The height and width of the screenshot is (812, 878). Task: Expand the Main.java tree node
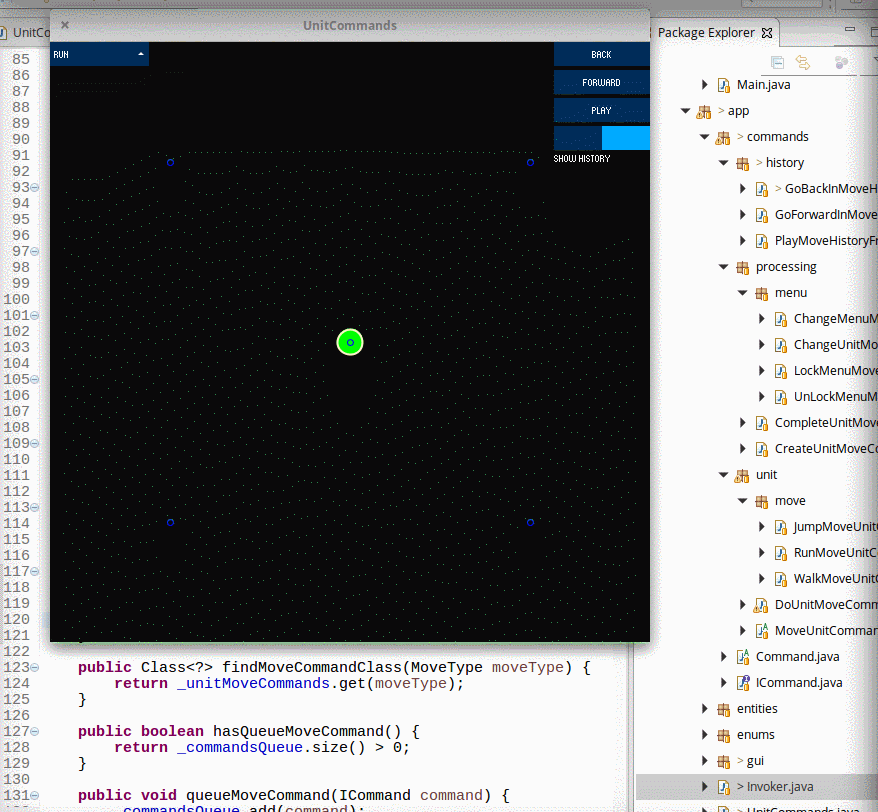[x=704, y=85]
